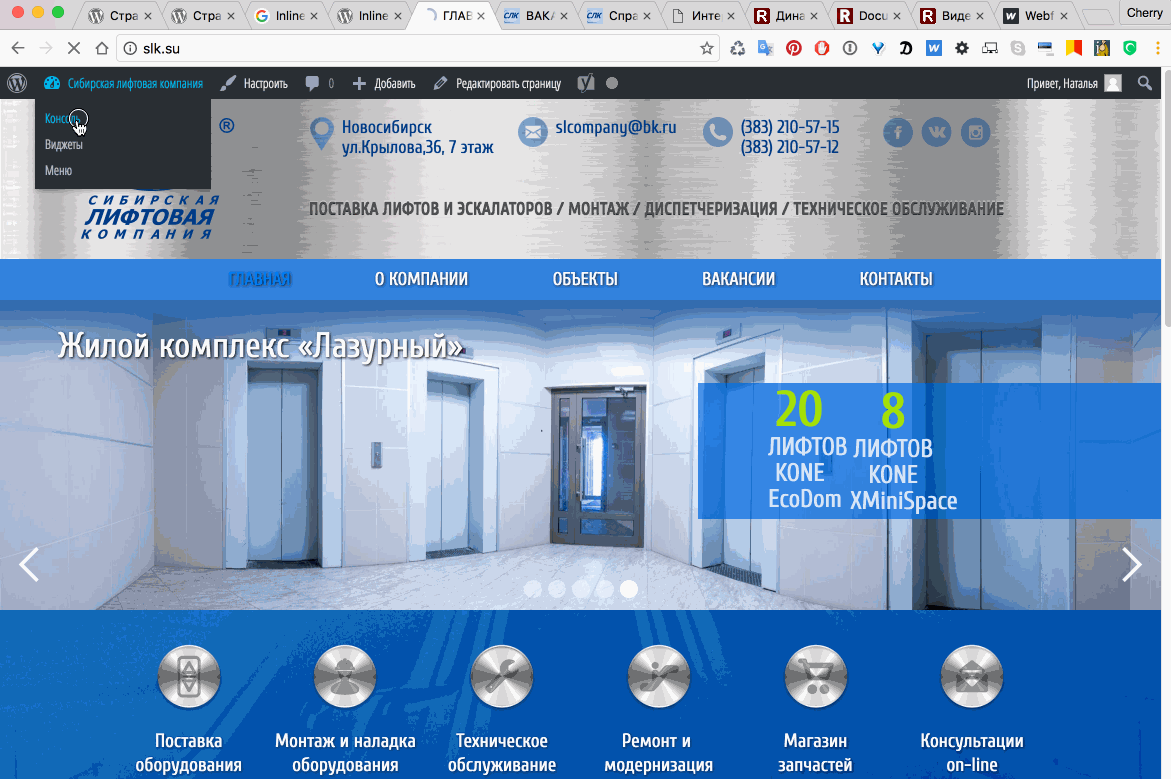Viewport: 1171px width, 779px height.
Task: Click the address bar showing slk.su
Action: [418, 49]
